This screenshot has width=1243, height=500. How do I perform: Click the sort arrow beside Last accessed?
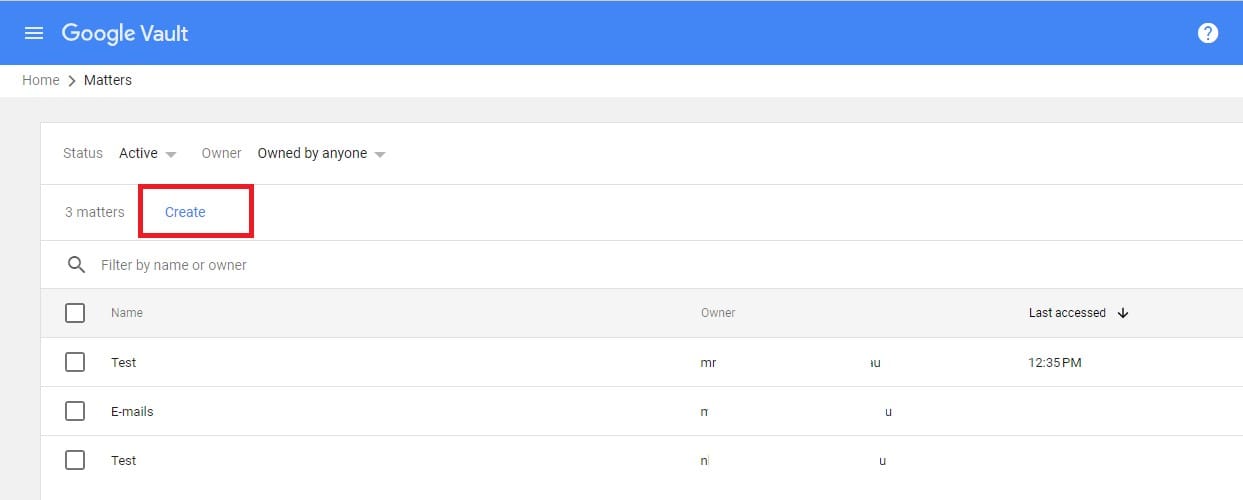[1123, 313]
